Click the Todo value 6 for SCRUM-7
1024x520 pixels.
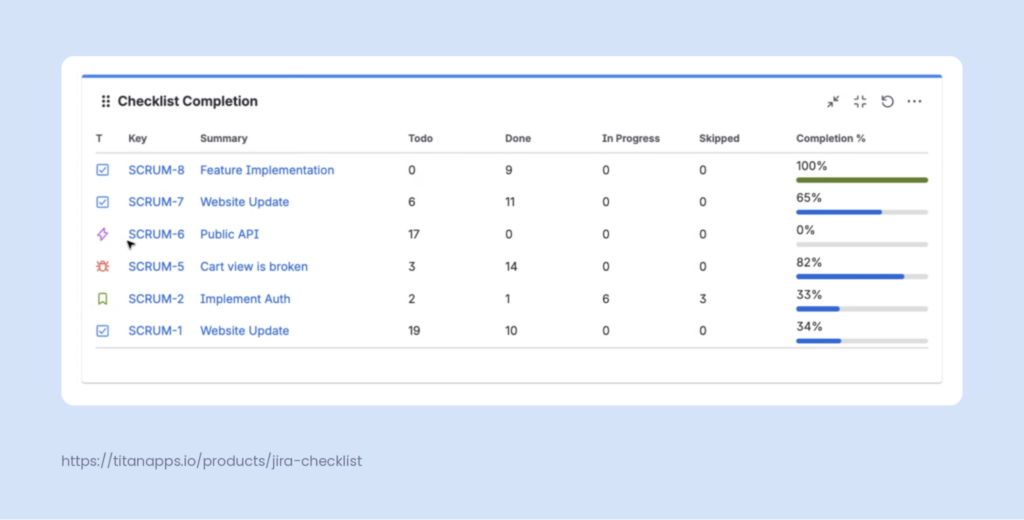[412, 202]
